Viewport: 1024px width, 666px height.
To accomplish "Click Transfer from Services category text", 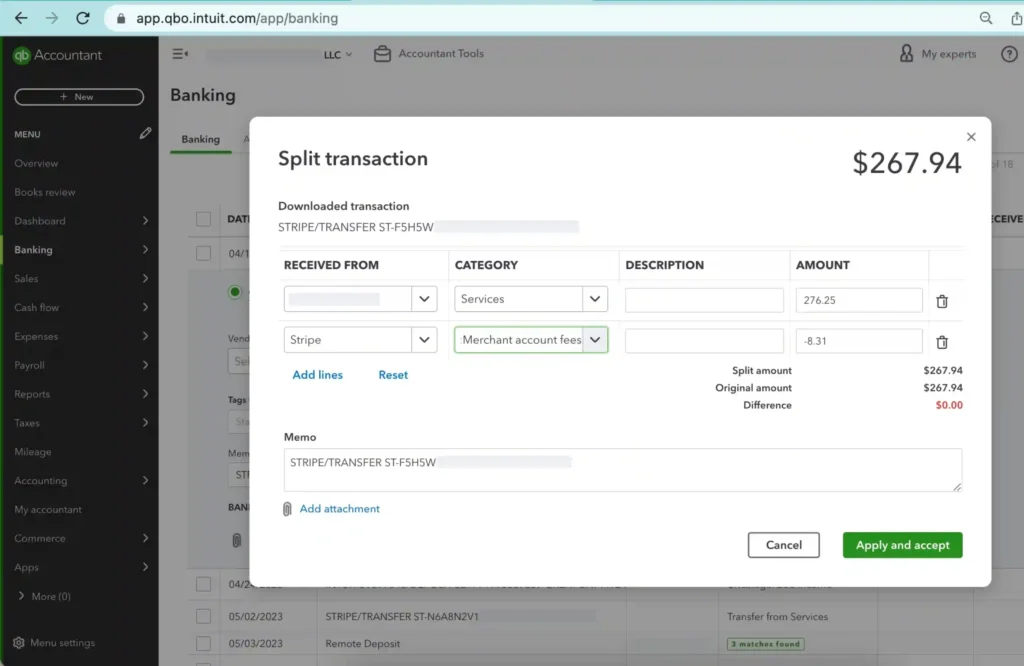I will [x=777, y=616].
